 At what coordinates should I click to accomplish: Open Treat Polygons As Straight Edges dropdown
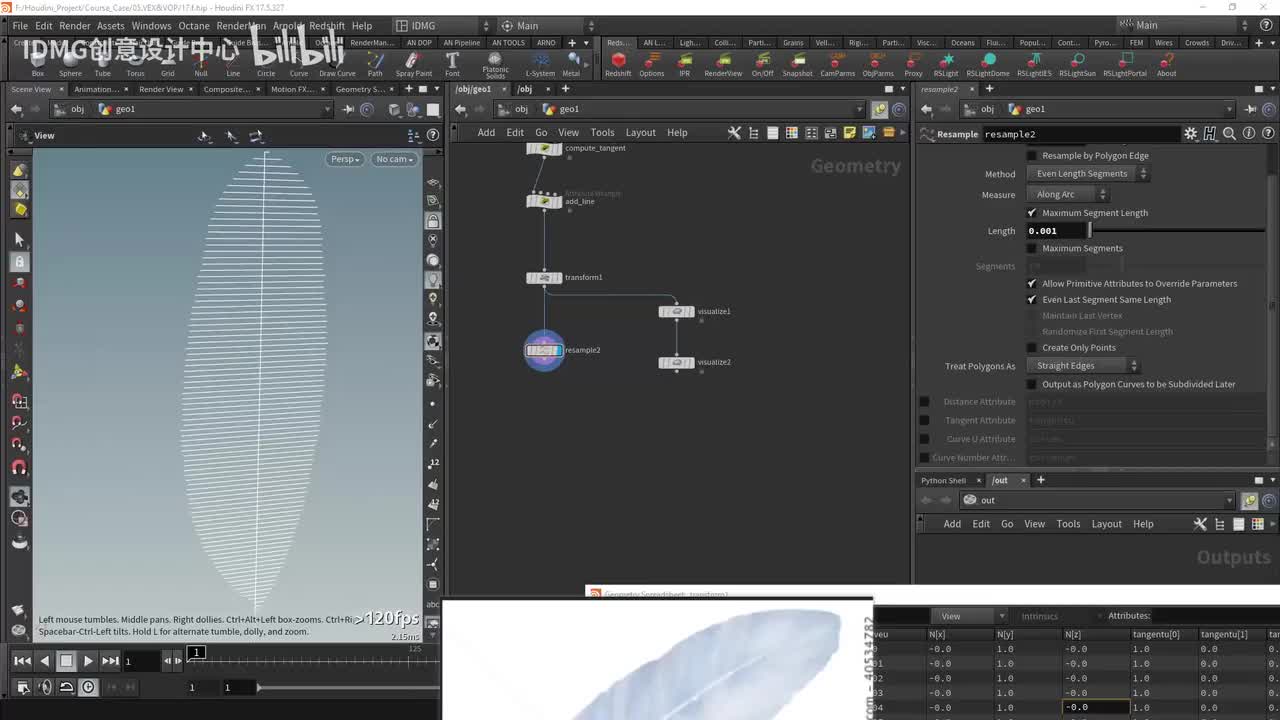coord(1083,366)
